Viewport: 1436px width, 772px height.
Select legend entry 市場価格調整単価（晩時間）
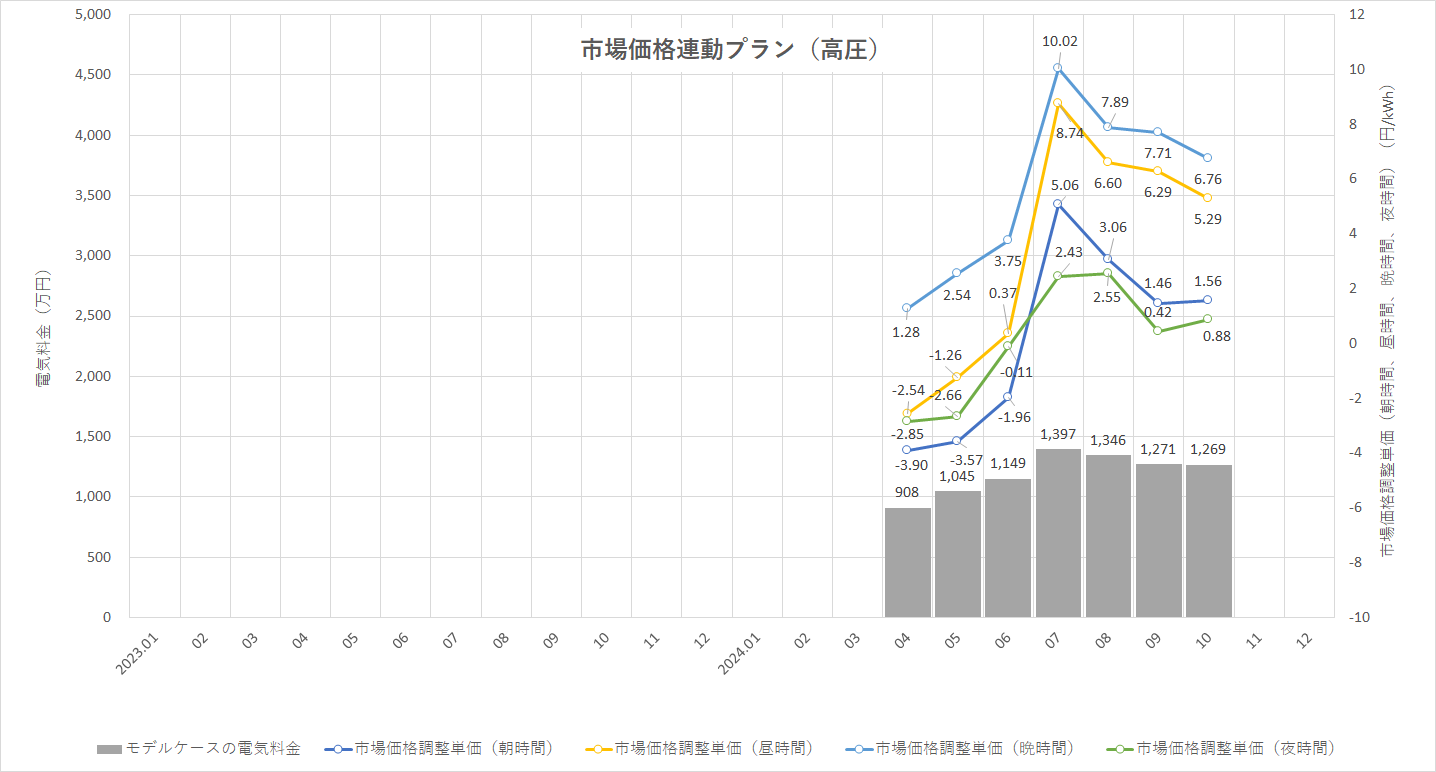(x=960, y=748)
